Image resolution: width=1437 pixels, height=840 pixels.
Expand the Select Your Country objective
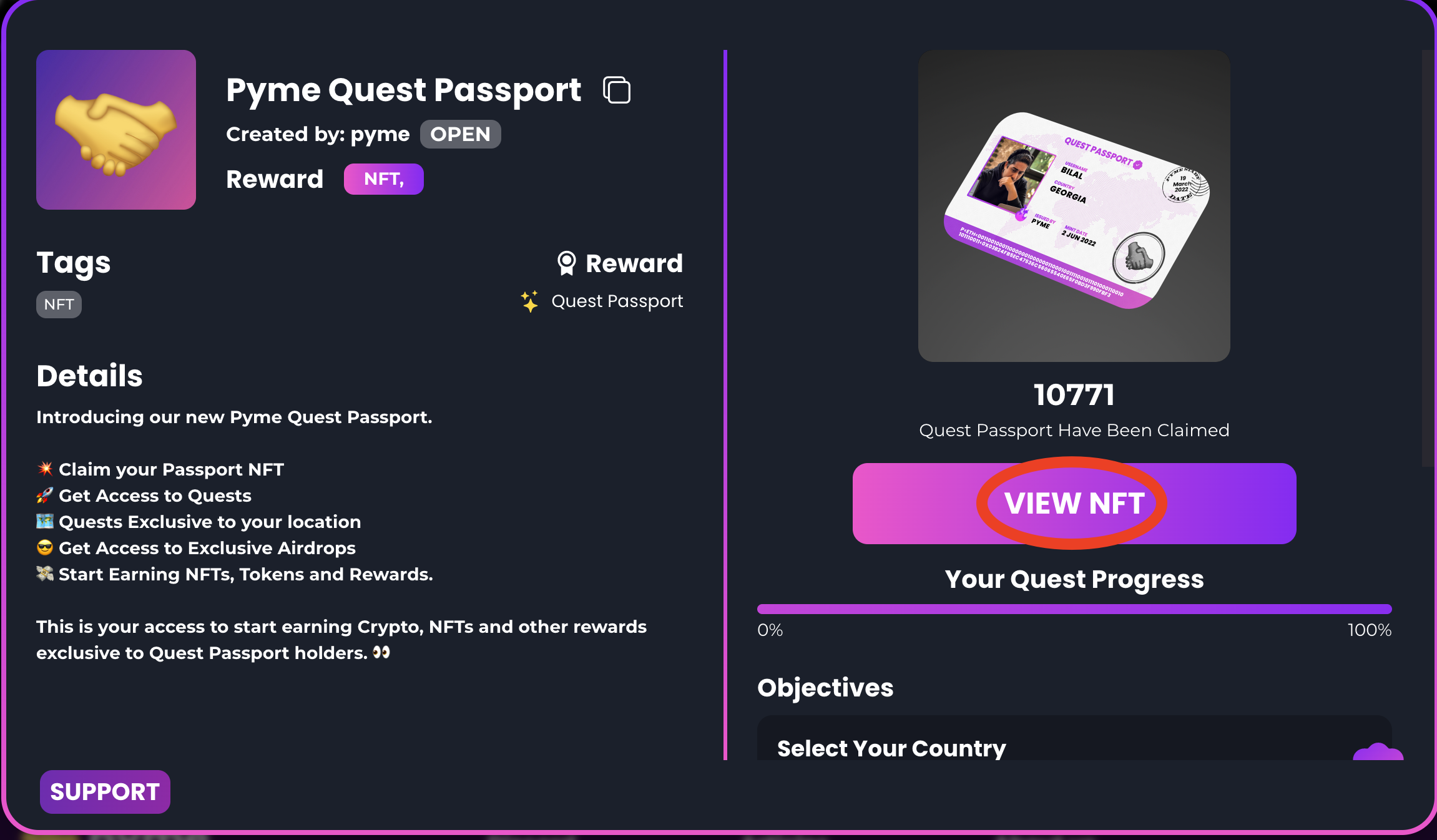point(891,748)
